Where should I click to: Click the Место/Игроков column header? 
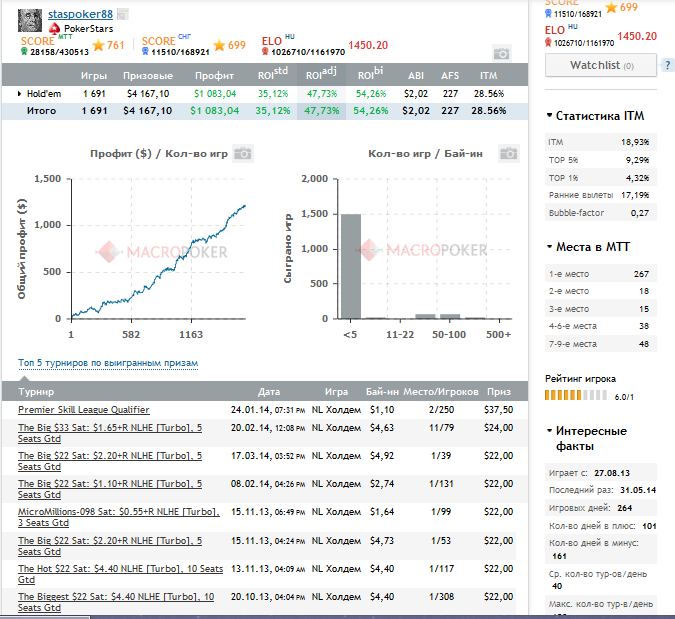point(441,392)
